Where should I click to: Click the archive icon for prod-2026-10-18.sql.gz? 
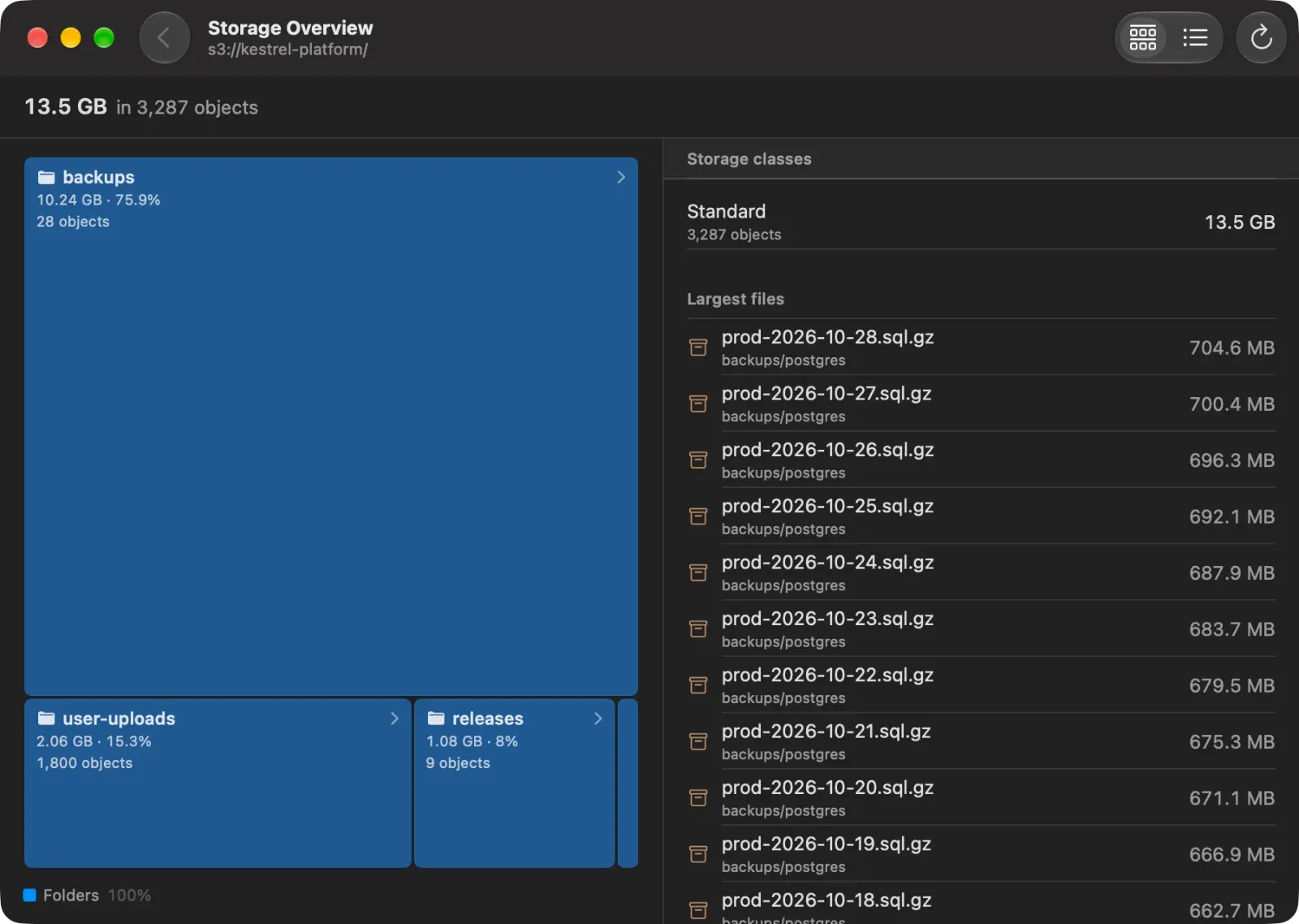coord(698,910)
